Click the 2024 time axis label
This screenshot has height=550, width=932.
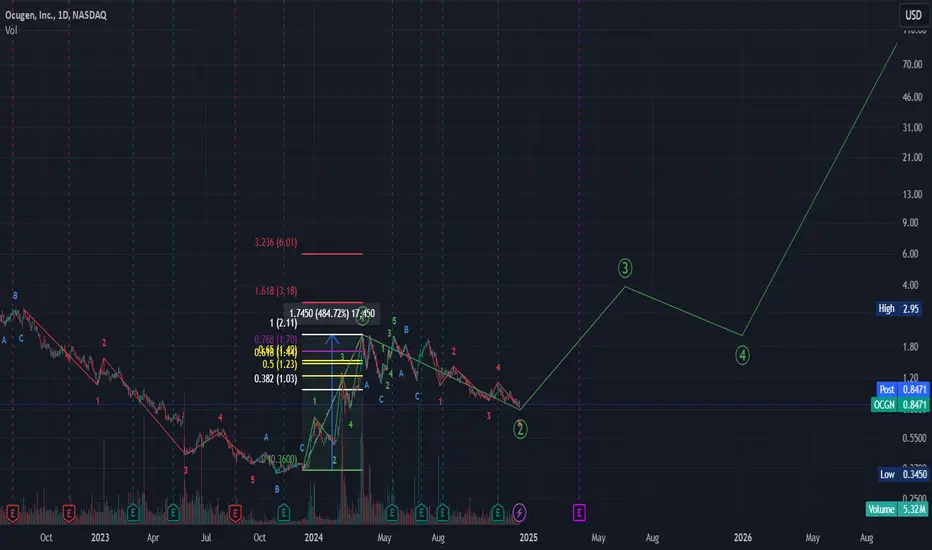(313, 538)
